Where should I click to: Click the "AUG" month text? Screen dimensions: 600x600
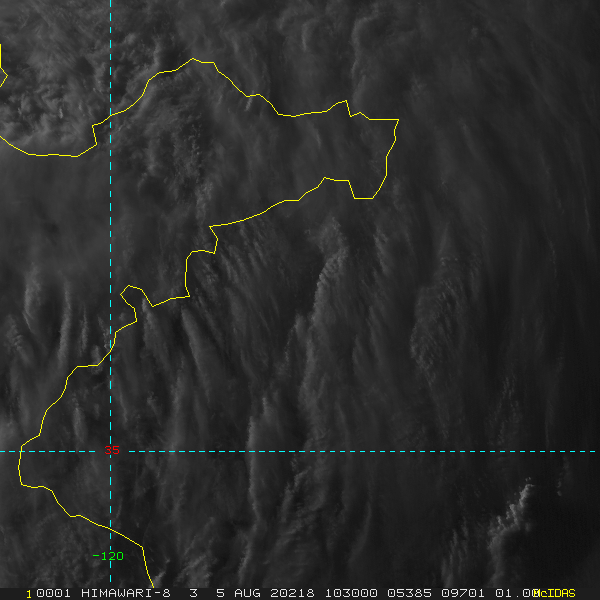tap(247, 593)
